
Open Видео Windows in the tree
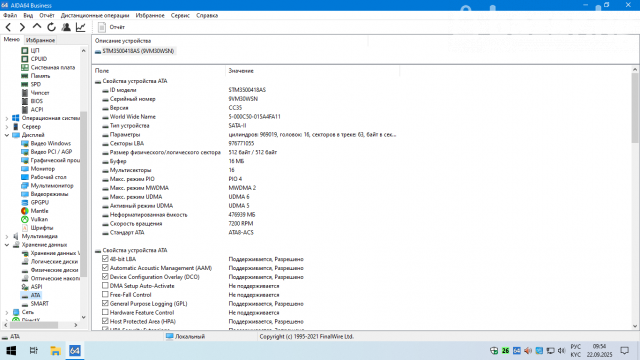coord(50,143)
